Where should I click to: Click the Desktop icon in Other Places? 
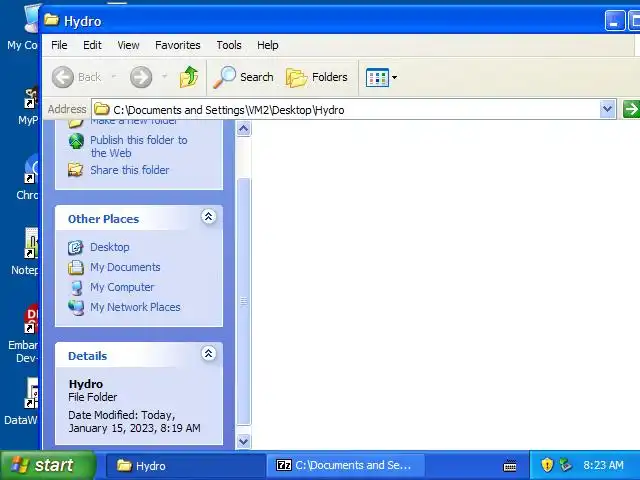[x=76, y=247]
